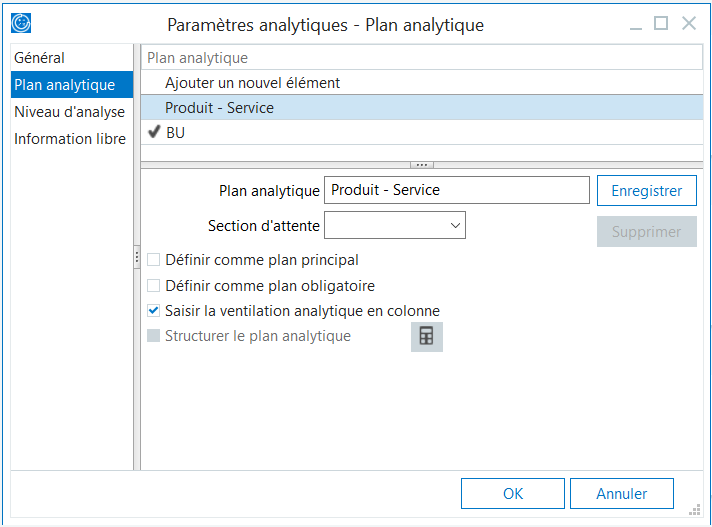The width and height of the screenshot is (712, 527).
Task: Check Définir comme plan obligatoire
Action: pos(154,286)
